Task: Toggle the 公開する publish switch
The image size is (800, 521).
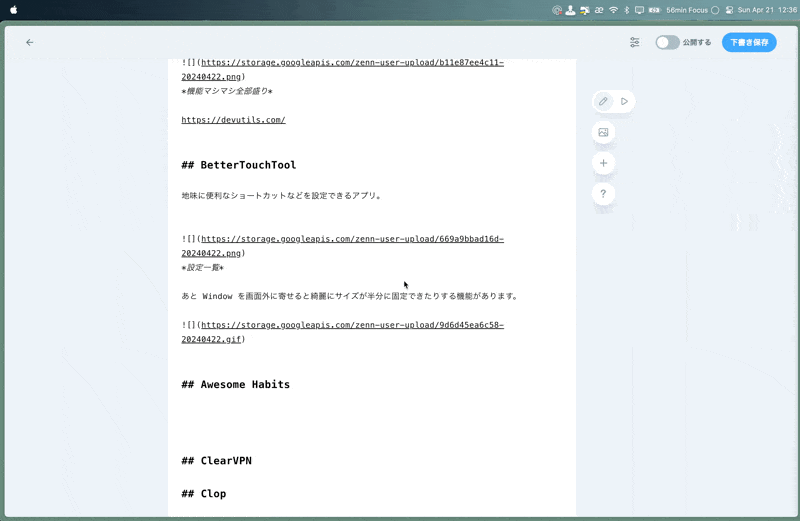Action: coord(667,42)
